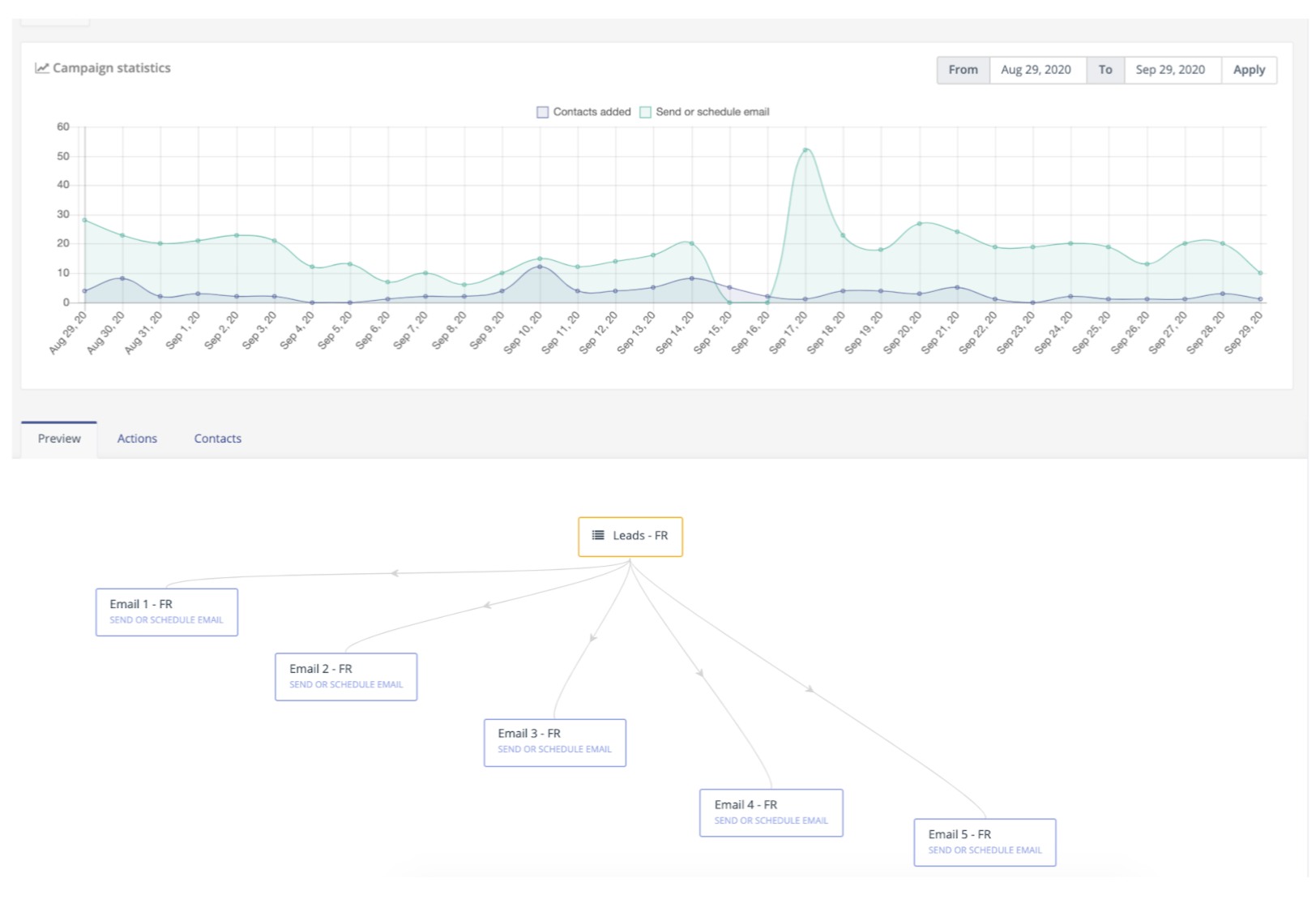Screen dimensions: 1316x908
Task: Click the Sep 10 contacts added data point
Action: (540, 267)
